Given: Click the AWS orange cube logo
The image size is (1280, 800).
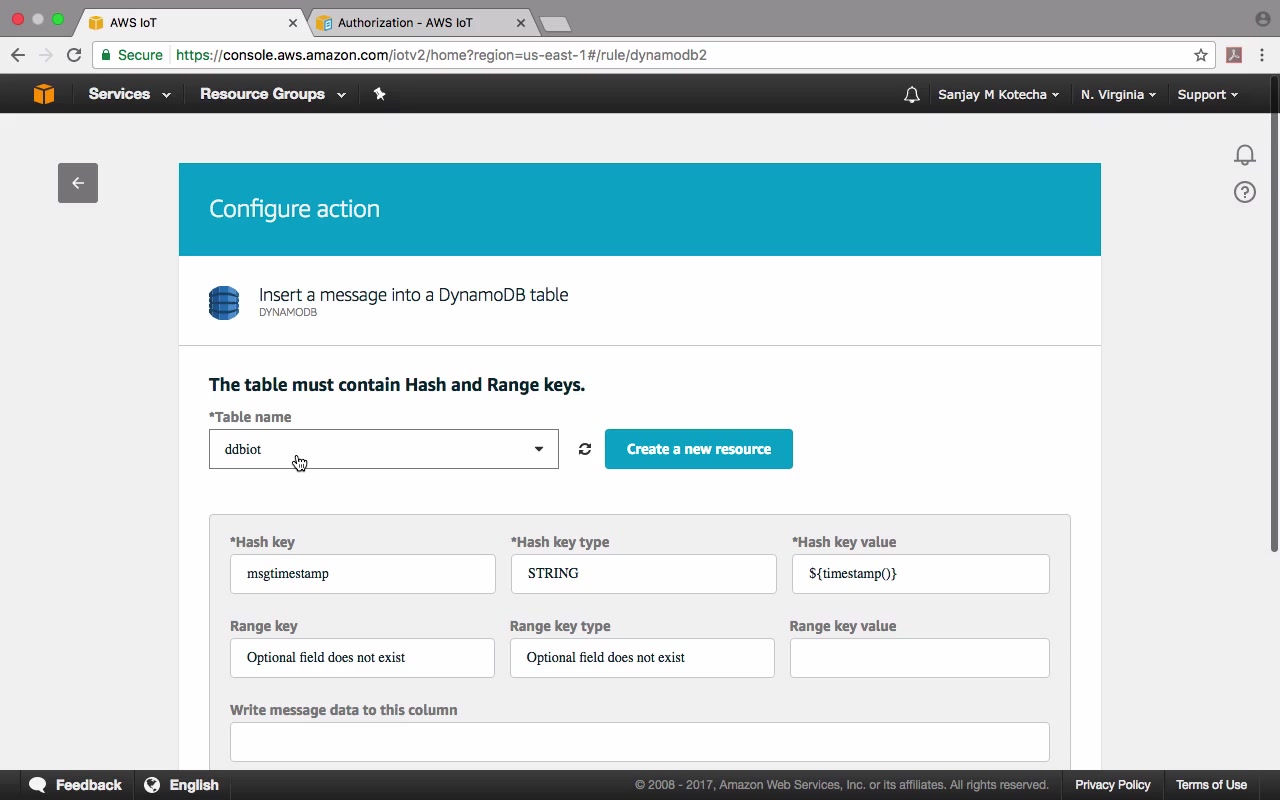Looking at the screenshot, I should point(44,94).
